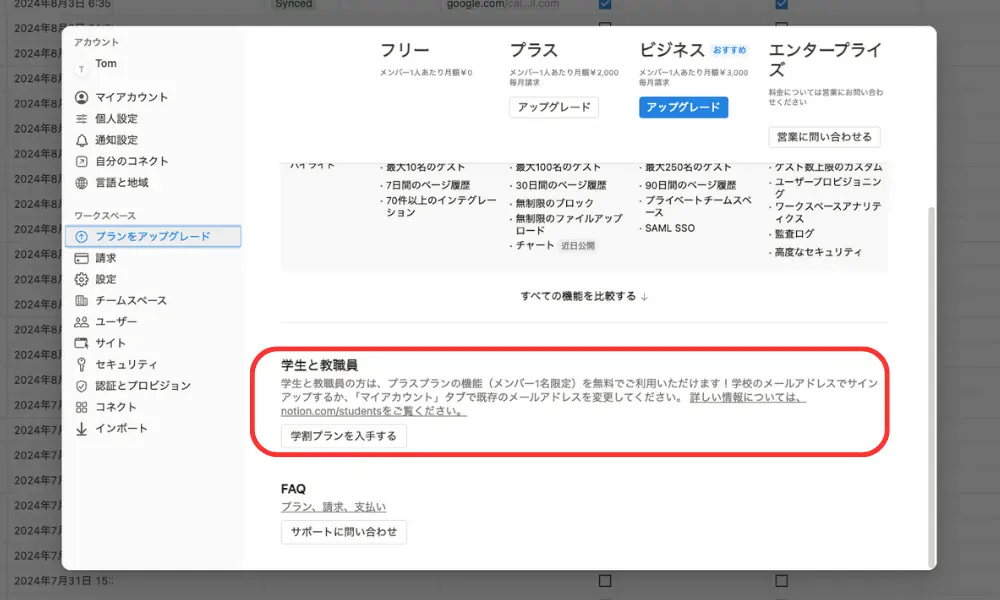
Task: Click エンタープライズ plan heading
Action: tap(825, 59)
